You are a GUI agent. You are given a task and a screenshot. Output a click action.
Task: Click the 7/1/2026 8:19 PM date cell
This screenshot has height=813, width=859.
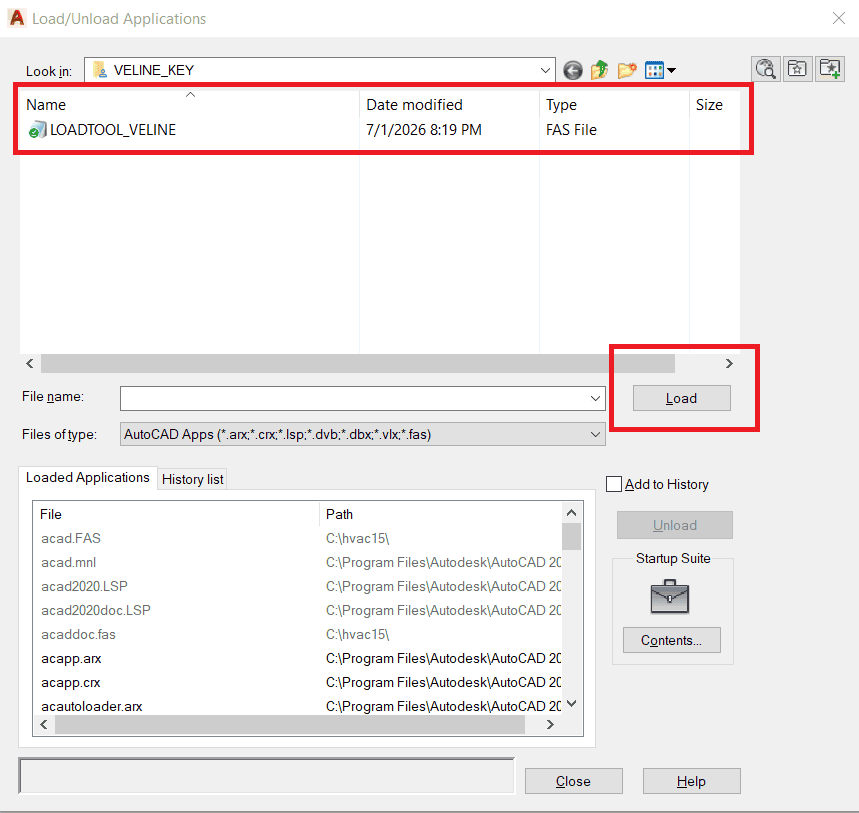(x=423, y=130)
